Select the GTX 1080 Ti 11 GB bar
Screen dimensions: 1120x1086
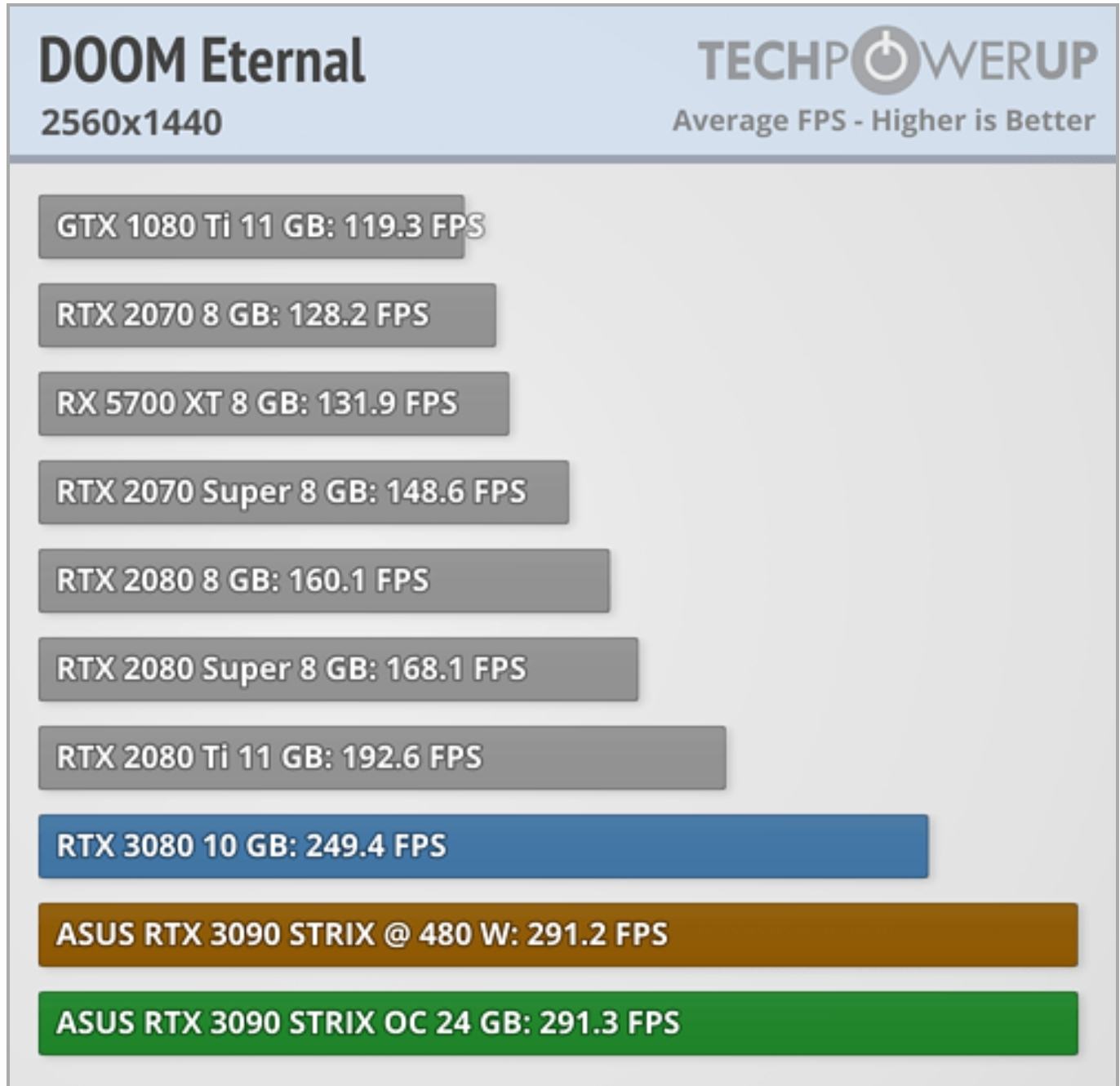pos(251,226)
